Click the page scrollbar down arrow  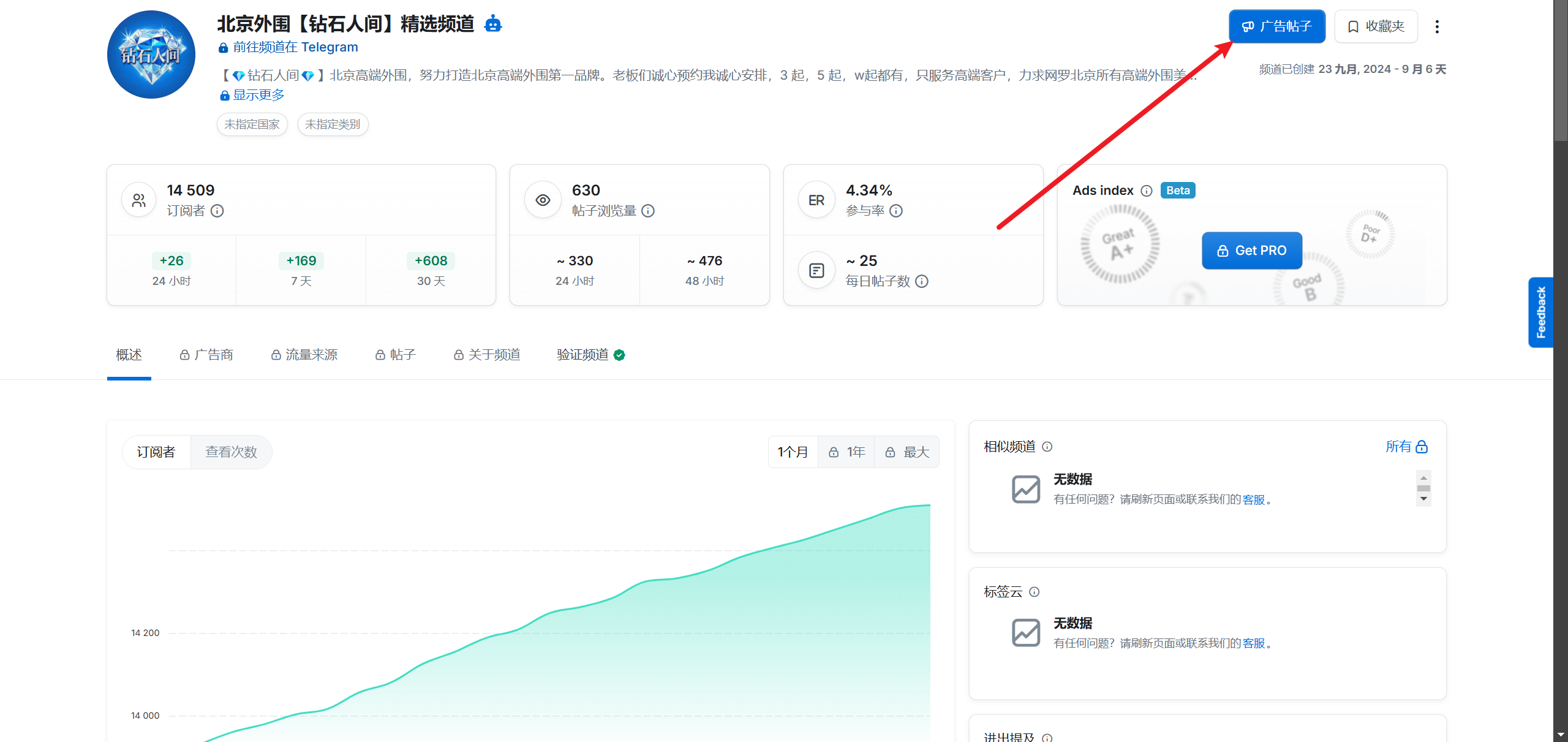tap(1561, 735)
